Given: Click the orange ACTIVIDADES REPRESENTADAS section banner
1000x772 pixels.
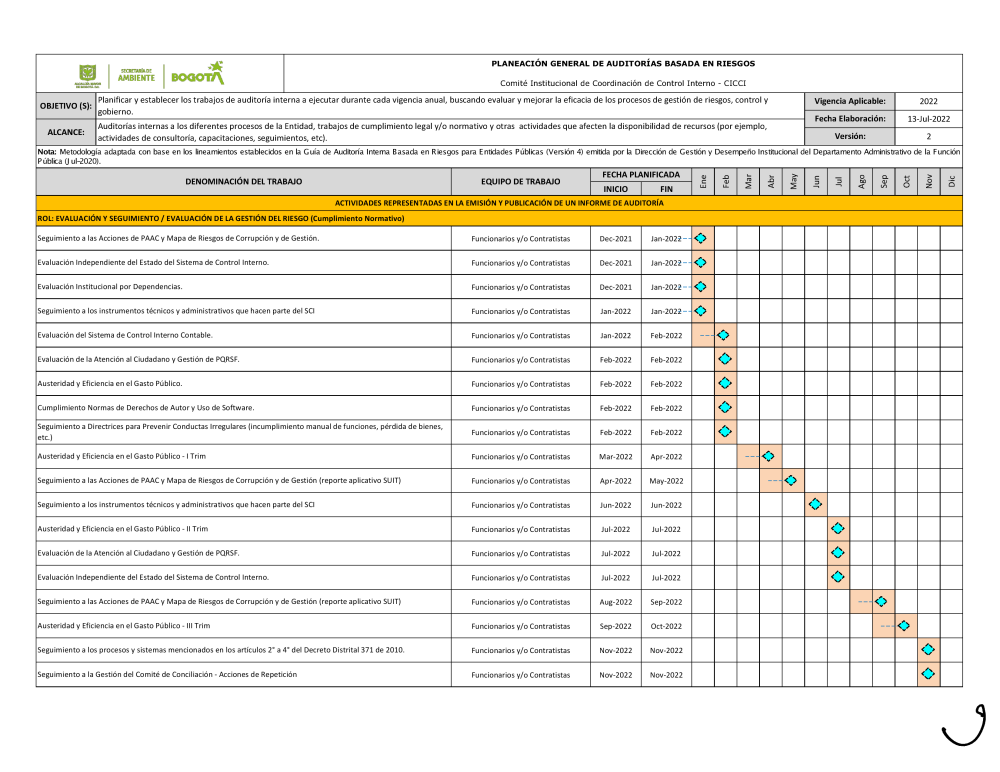Looking at the screenshot, I should pos(499,202).
